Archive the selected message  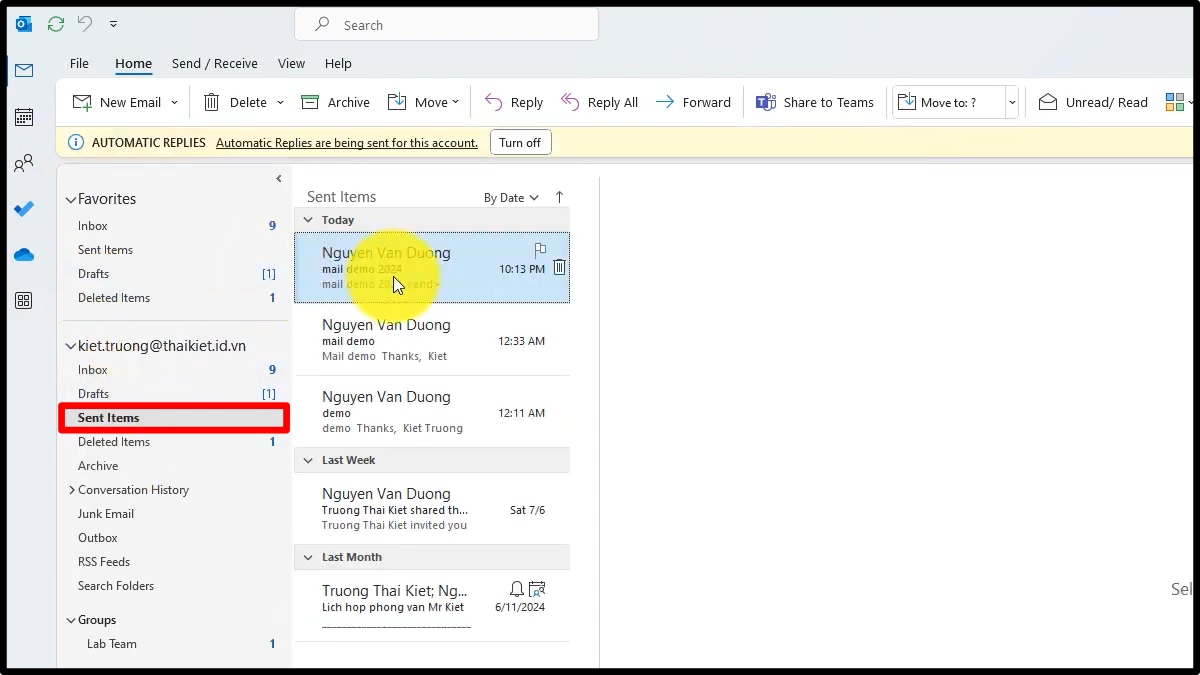point(335,102)
